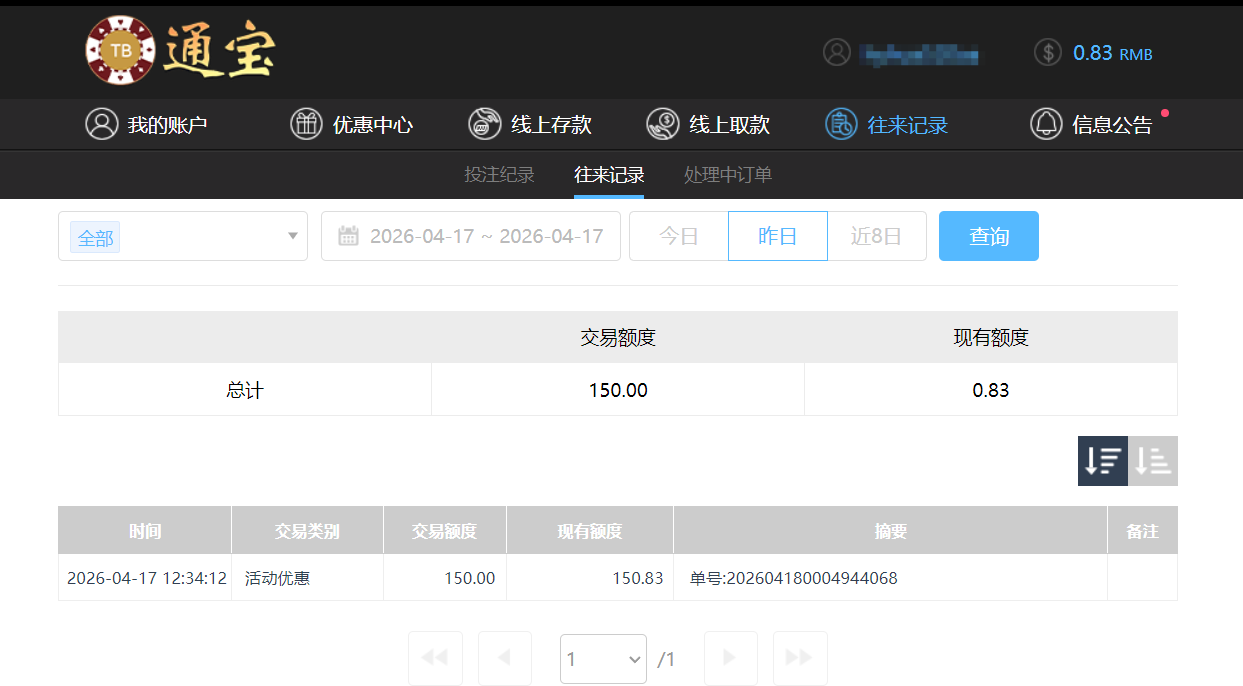Open the page number dropdown
Viewport: 1243px width, 686px height.
coord(603,658)
